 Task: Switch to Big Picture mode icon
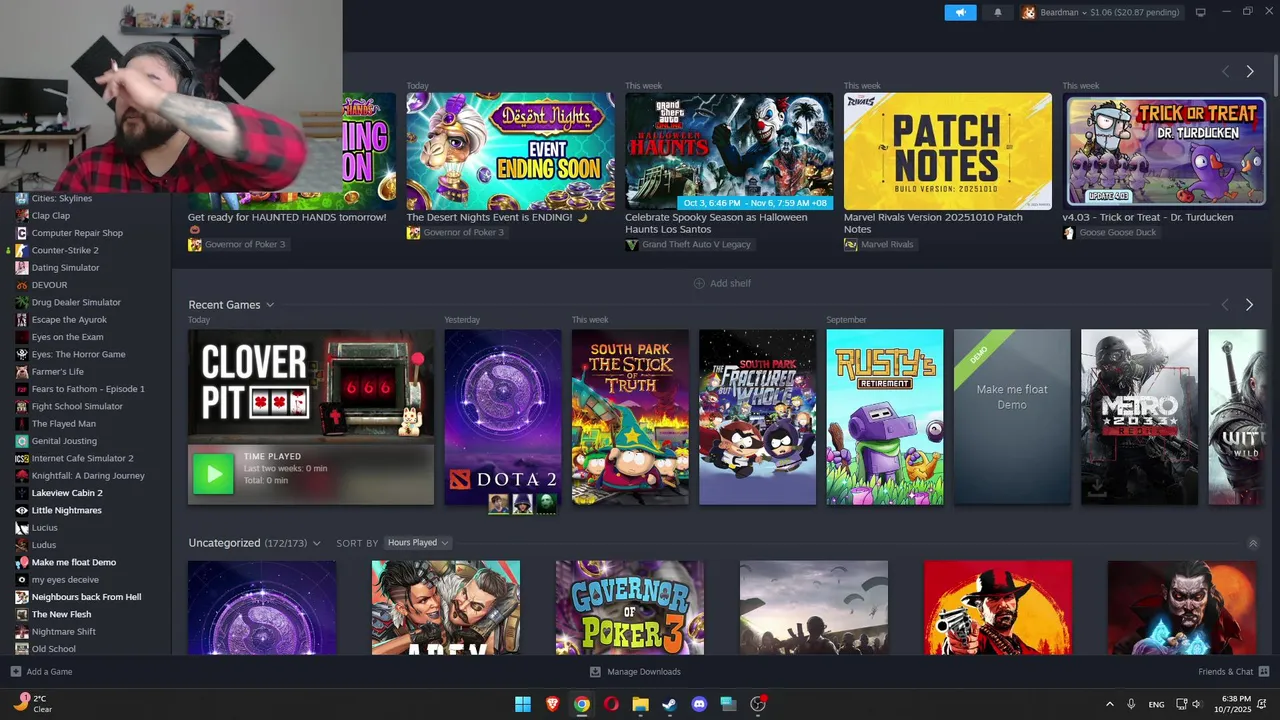point(1201,12)
